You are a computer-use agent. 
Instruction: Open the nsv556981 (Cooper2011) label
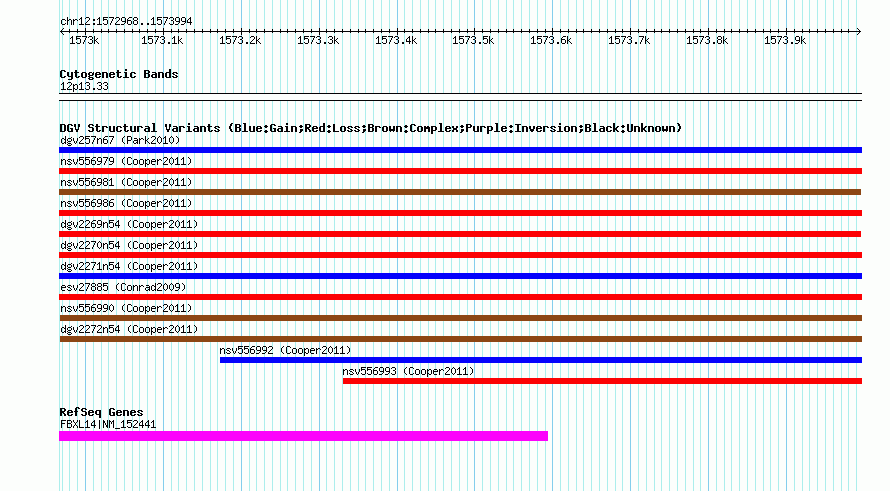pyautogui.click(x=126, y=182)
